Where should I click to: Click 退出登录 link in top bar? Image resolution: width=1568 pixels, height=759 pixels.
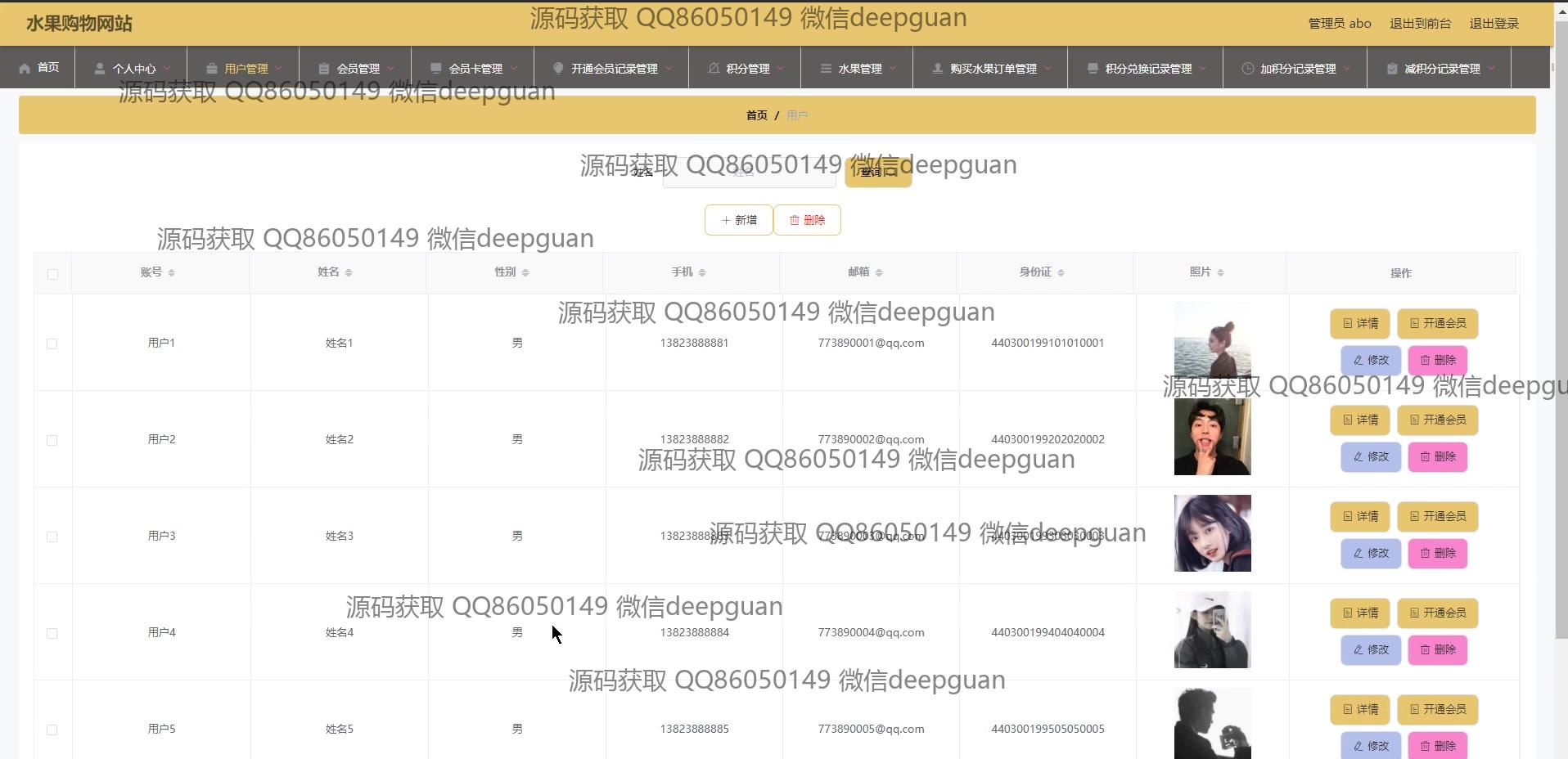click(1494, 24)
